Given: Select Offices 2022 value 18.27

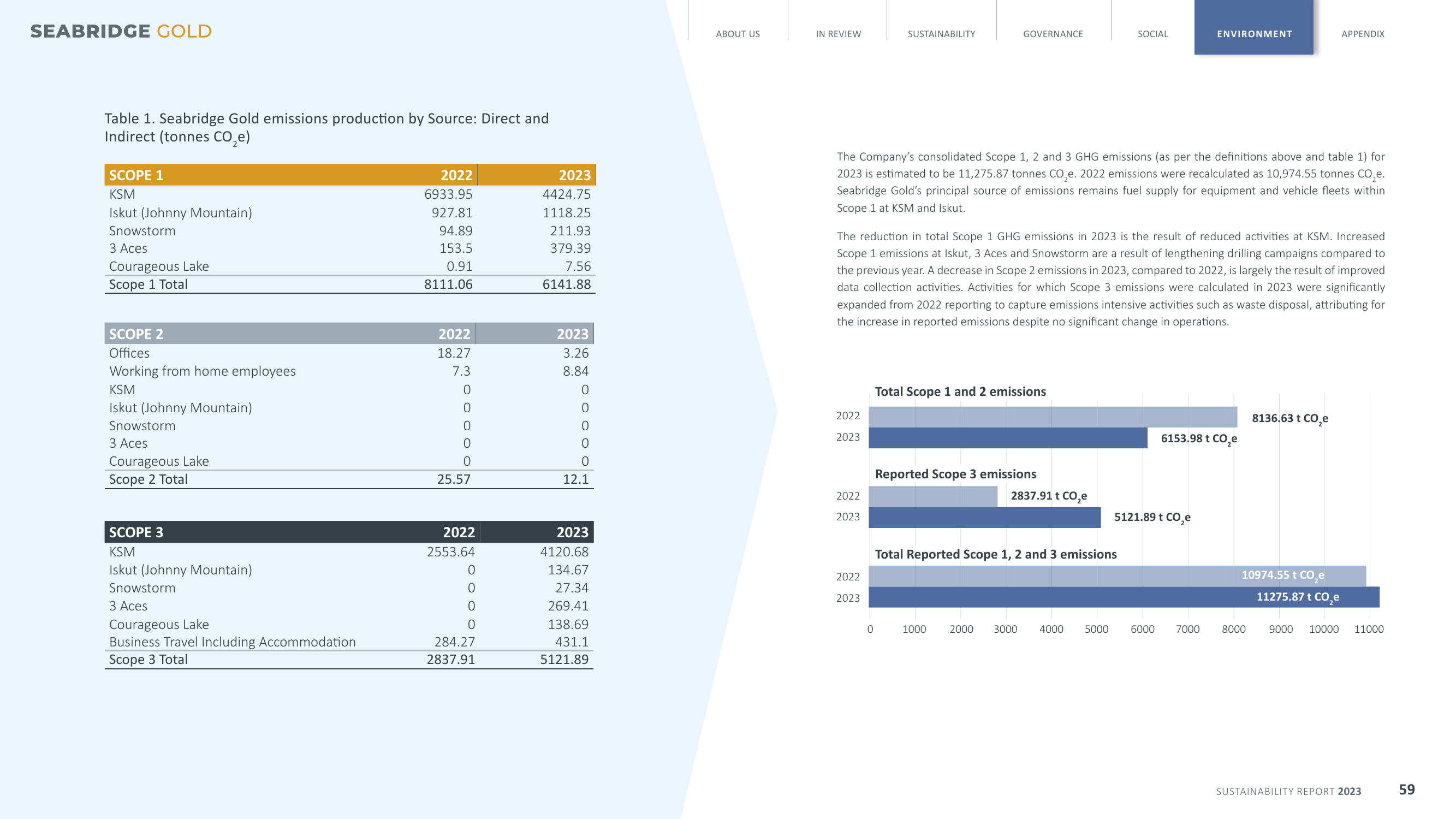Looking at the screenshot, I should pyautogui.click(x=454, y=353).
